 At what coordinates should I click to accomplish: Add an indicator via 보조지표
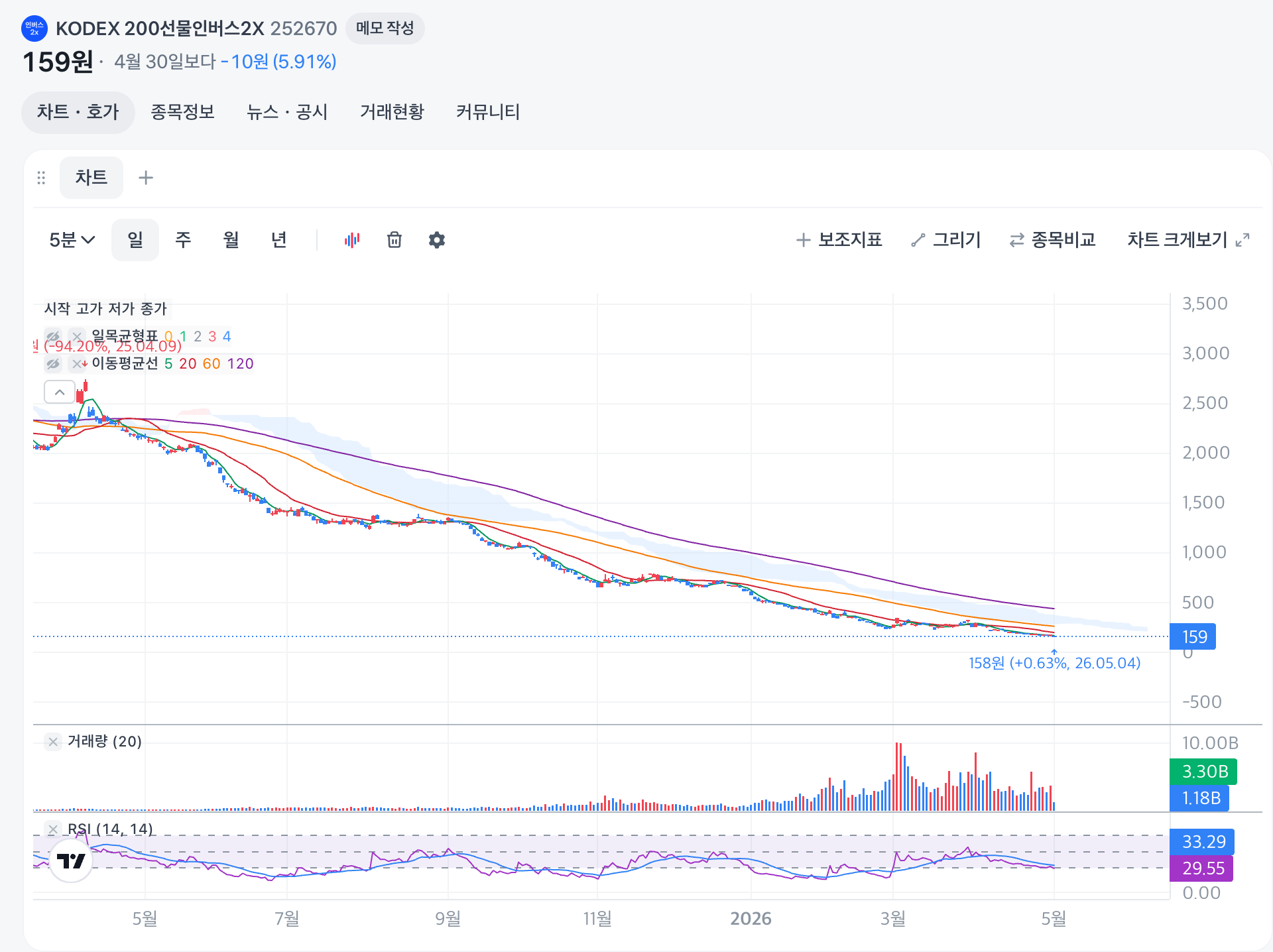pos(839,240)
